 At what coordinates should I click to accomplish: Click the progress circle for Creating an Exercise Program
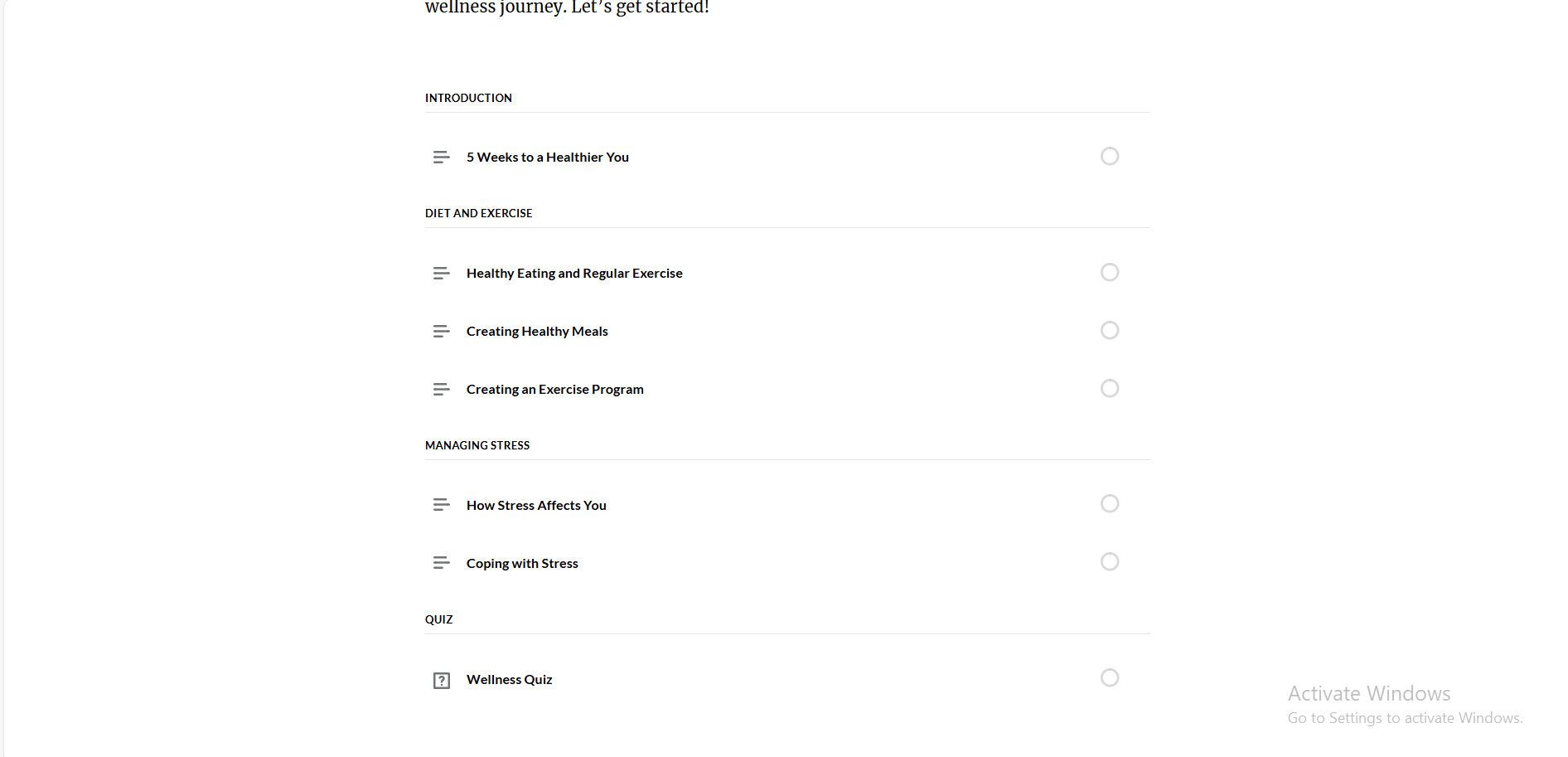[1110, 388]
